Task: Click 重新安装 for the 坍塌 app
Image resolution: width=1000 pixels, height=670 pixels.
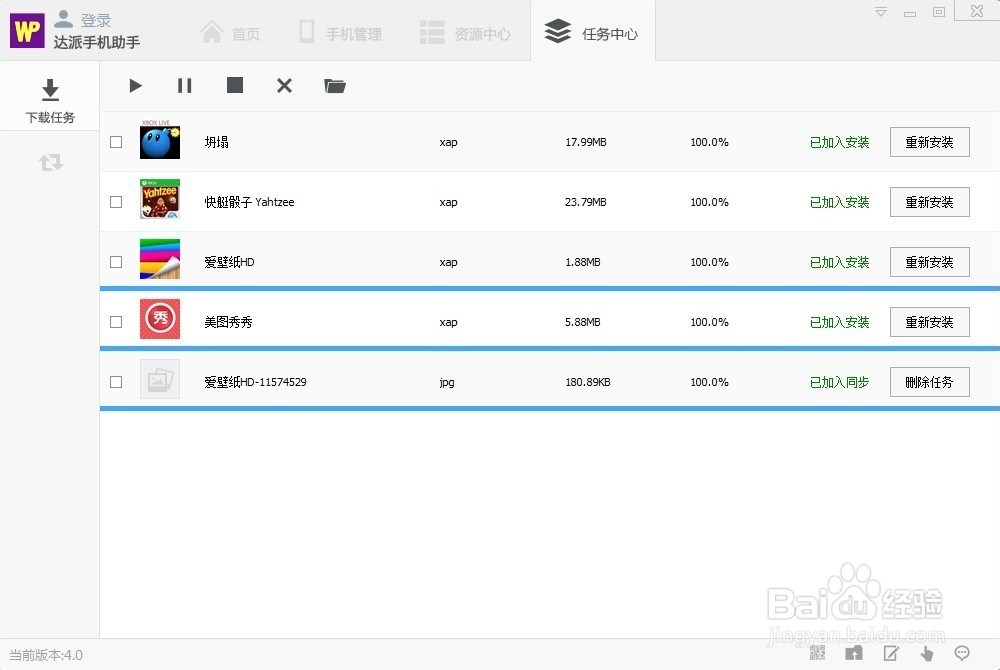Action: [x=929, y=141]
